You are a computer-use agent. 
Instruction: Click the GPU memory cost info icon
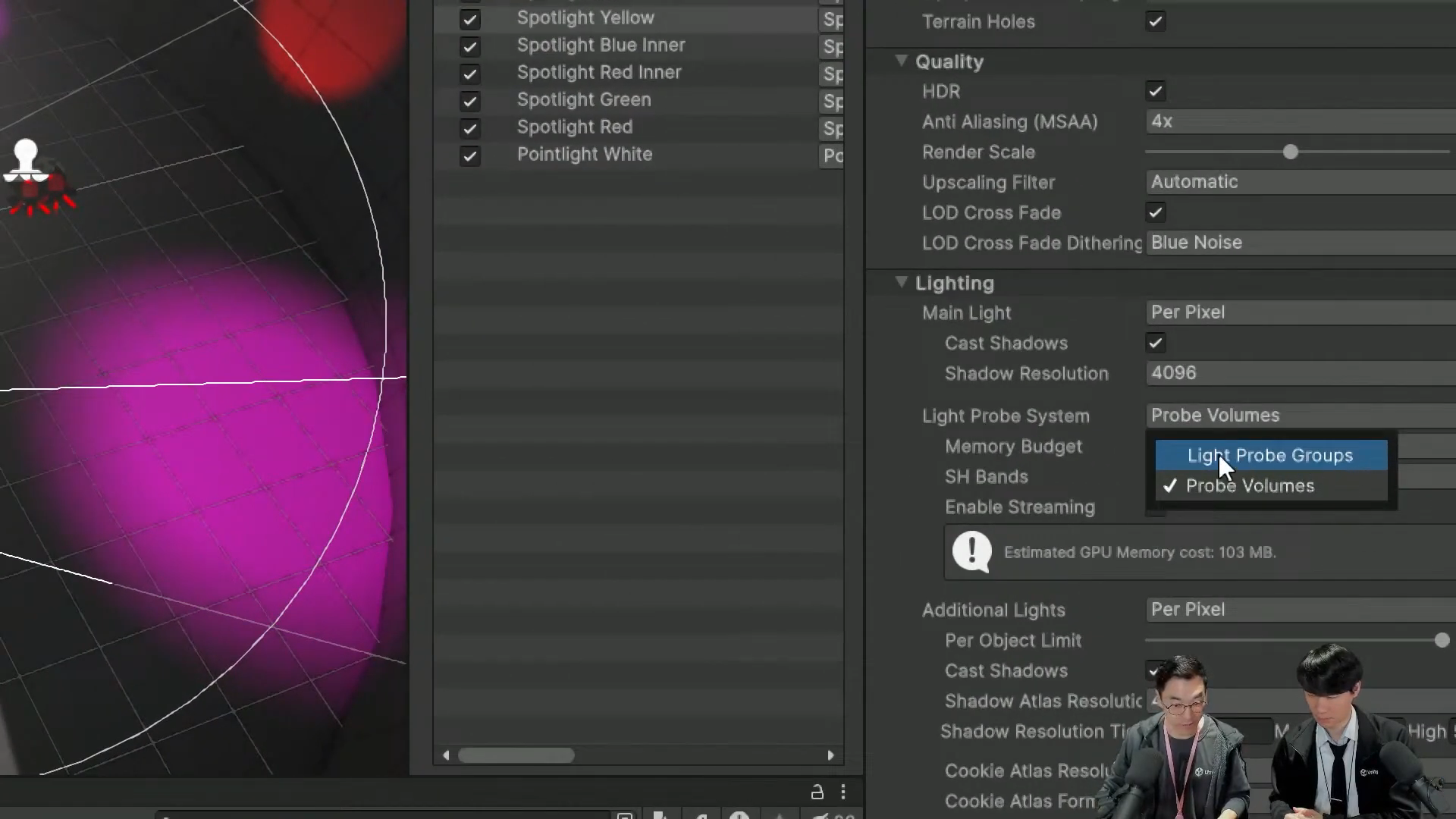(x=971, y=551)
